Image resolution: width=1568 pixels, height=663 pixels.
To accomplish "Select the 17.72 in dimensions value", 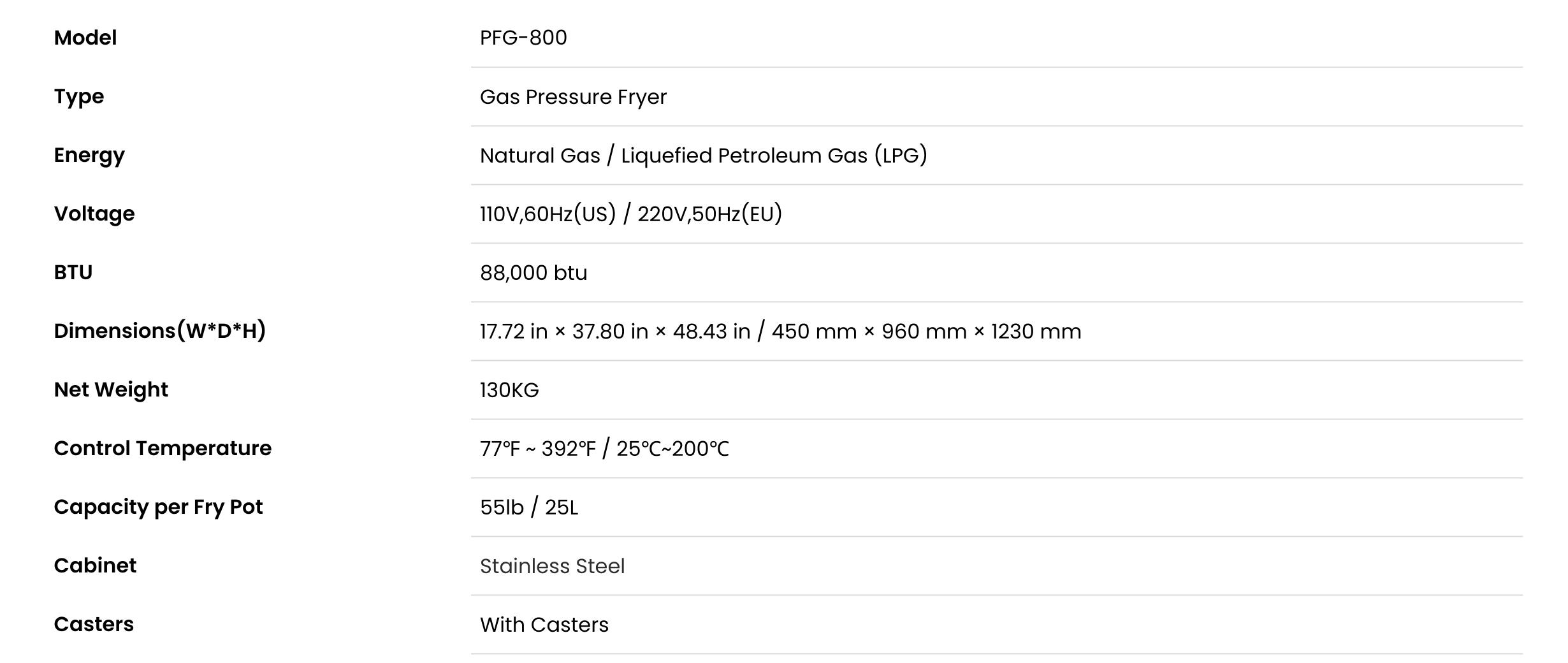I will pos(781,331).
